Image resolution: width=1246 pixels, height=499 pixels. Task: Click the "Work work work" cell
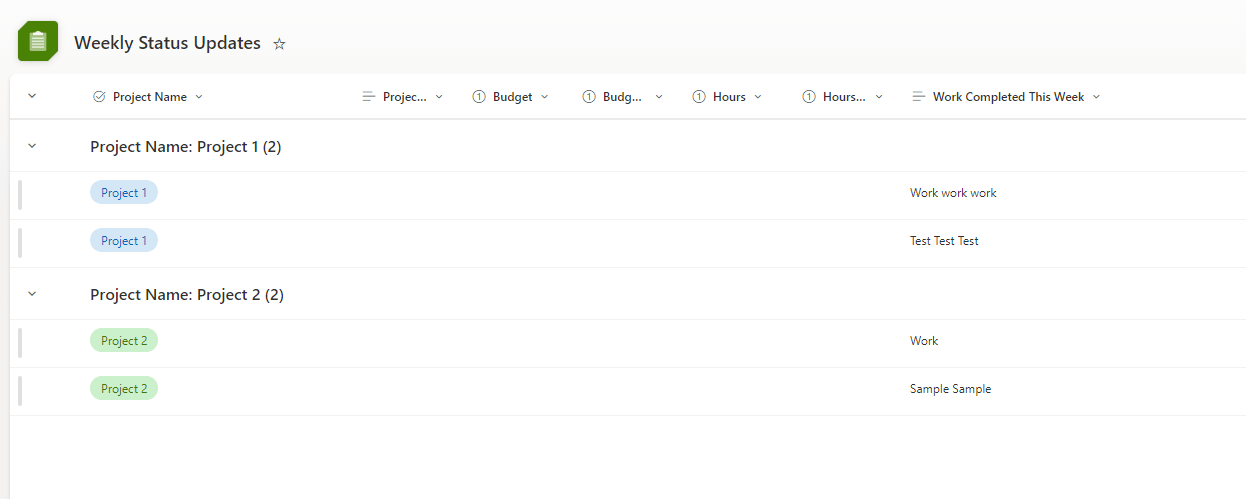pyautogui.click(x=953, y=193)
